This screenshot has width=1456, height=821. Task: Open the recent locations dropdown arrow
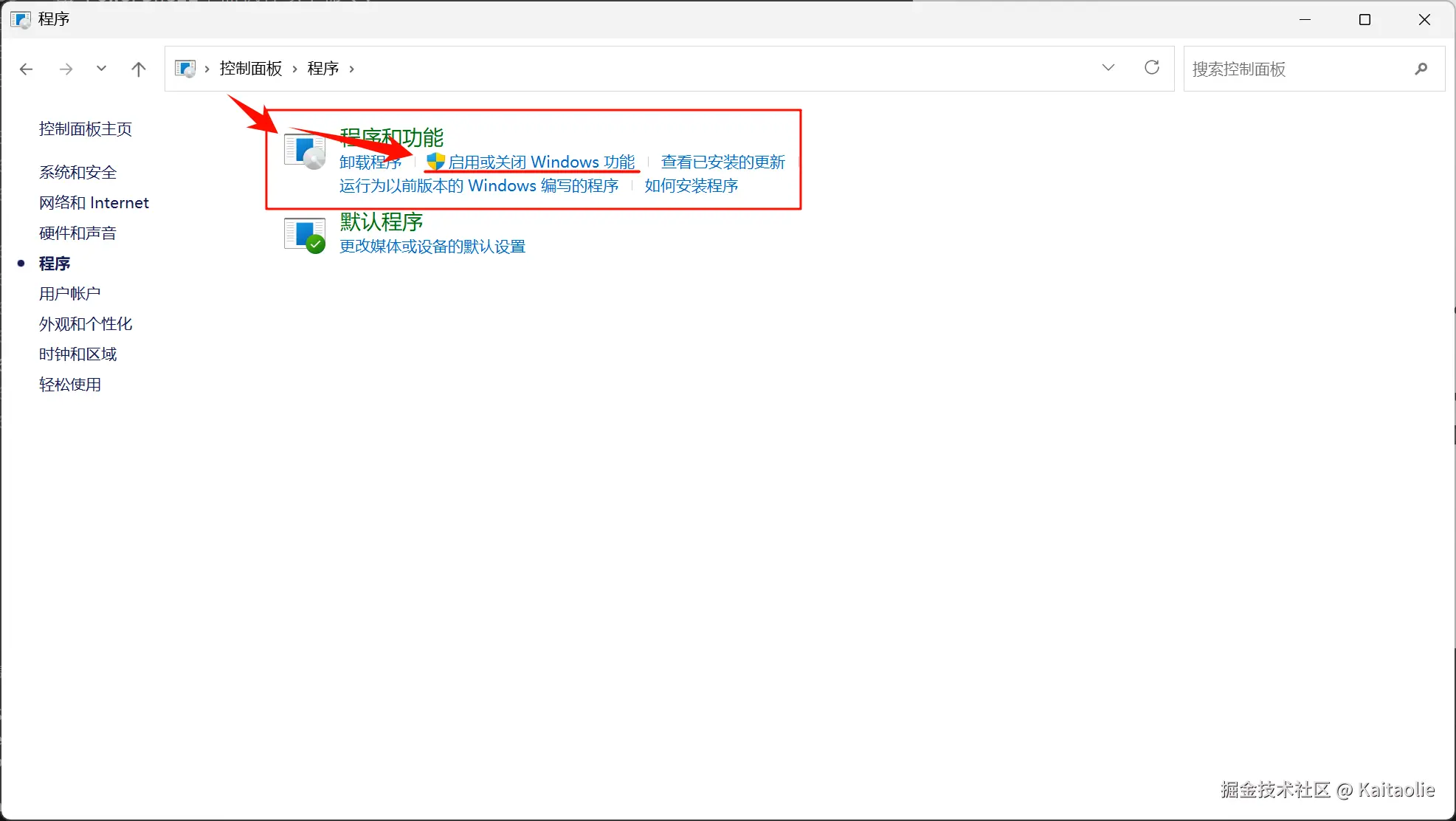[101, 69]
